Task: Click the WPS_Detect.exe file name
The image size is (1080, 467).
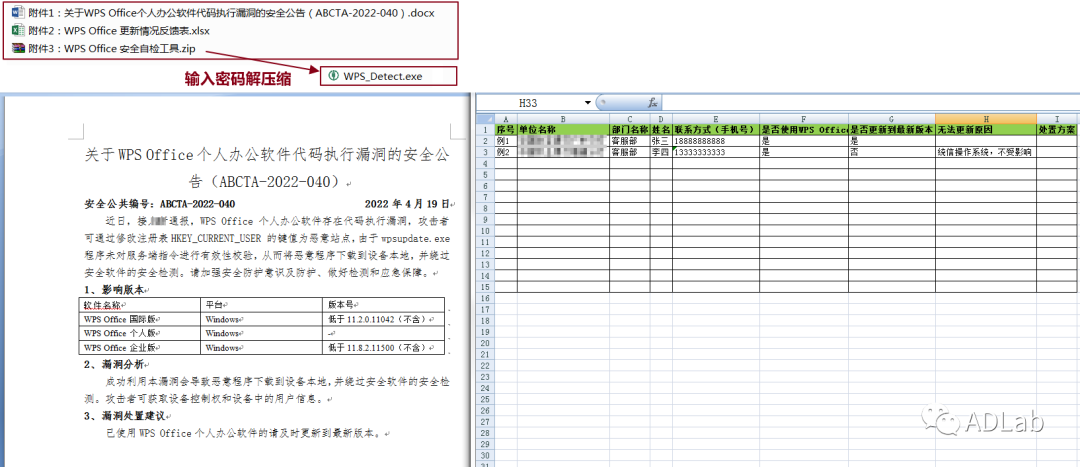Action: tap(383, 76)
